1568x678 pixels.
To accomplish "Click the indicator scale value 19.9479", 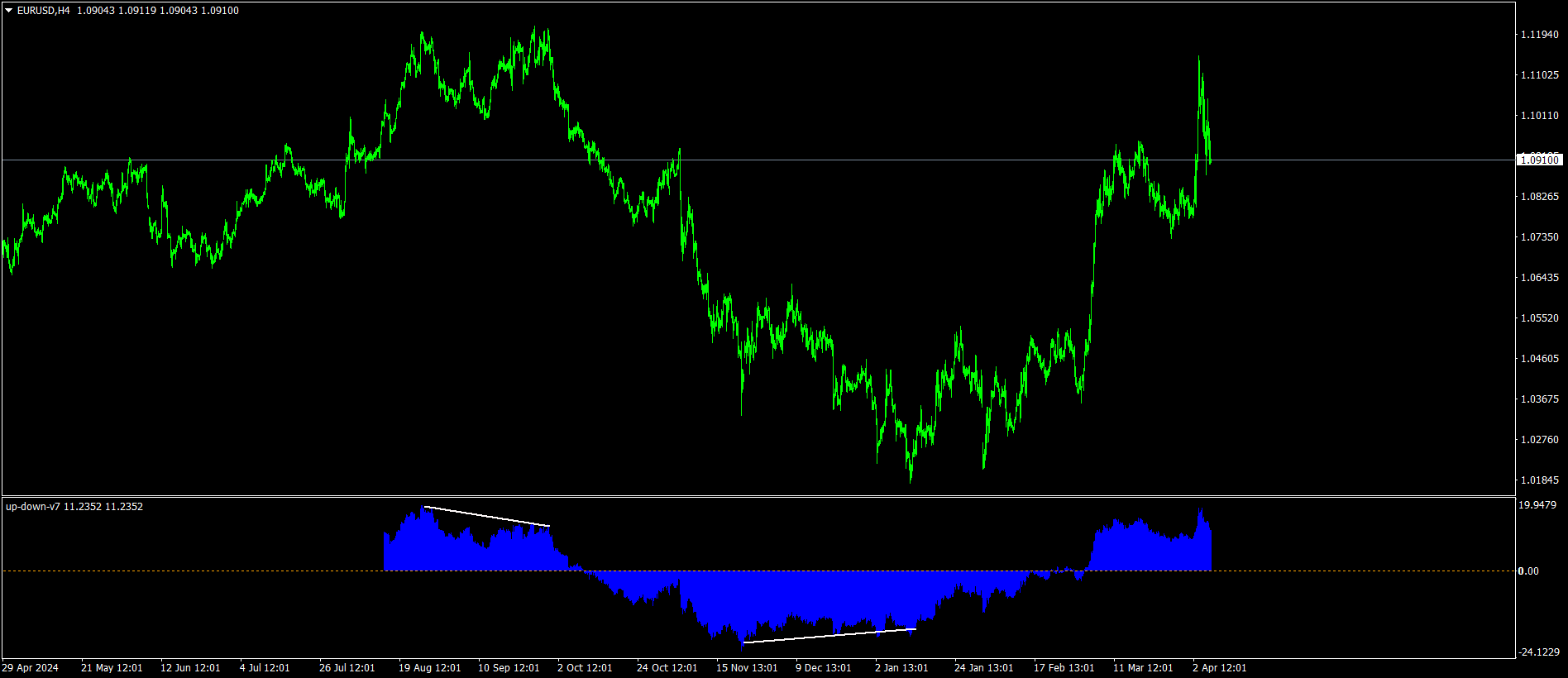I will coord(1538,504).
